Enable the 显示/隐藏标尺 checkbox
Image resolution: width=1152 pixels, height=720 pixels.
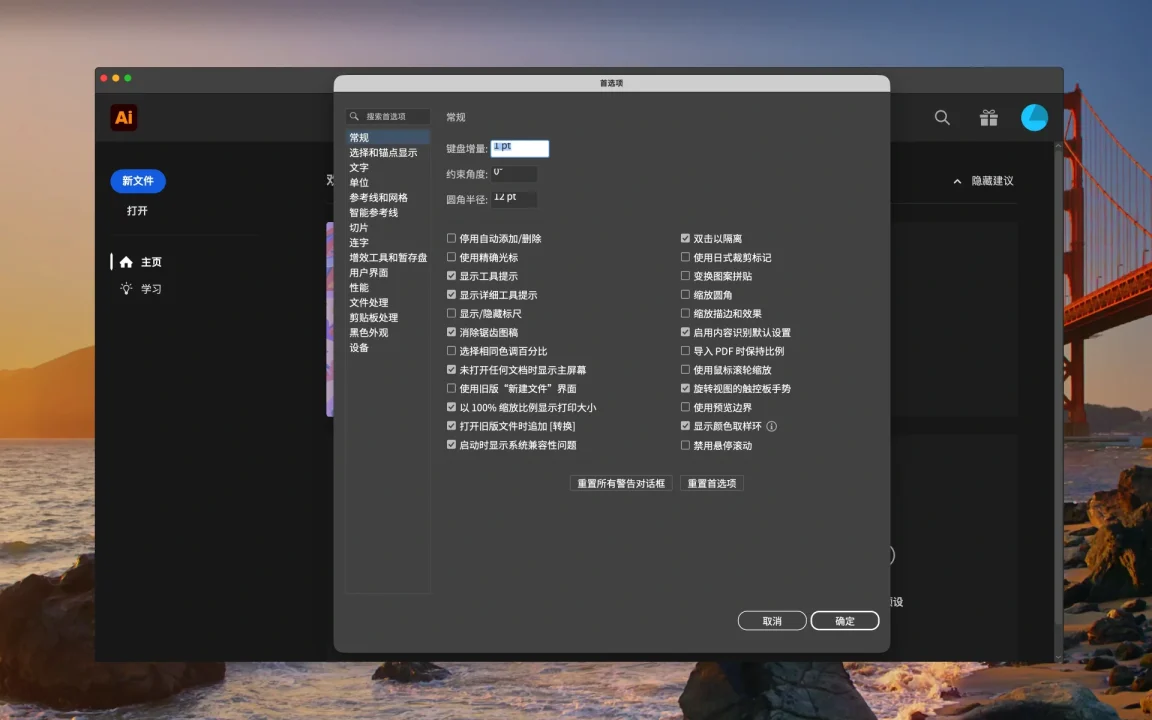coord(451,313)
